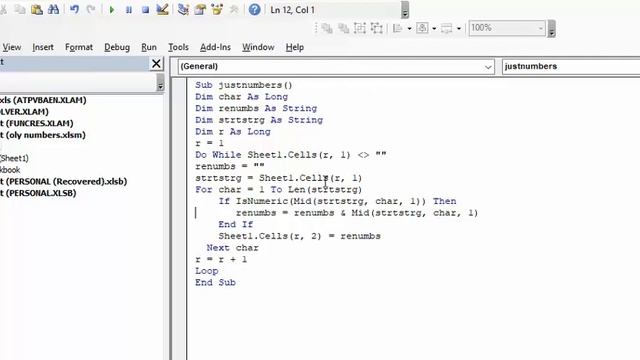
Task: Click the Make Width Same Size icon
Action: (447, 28)
